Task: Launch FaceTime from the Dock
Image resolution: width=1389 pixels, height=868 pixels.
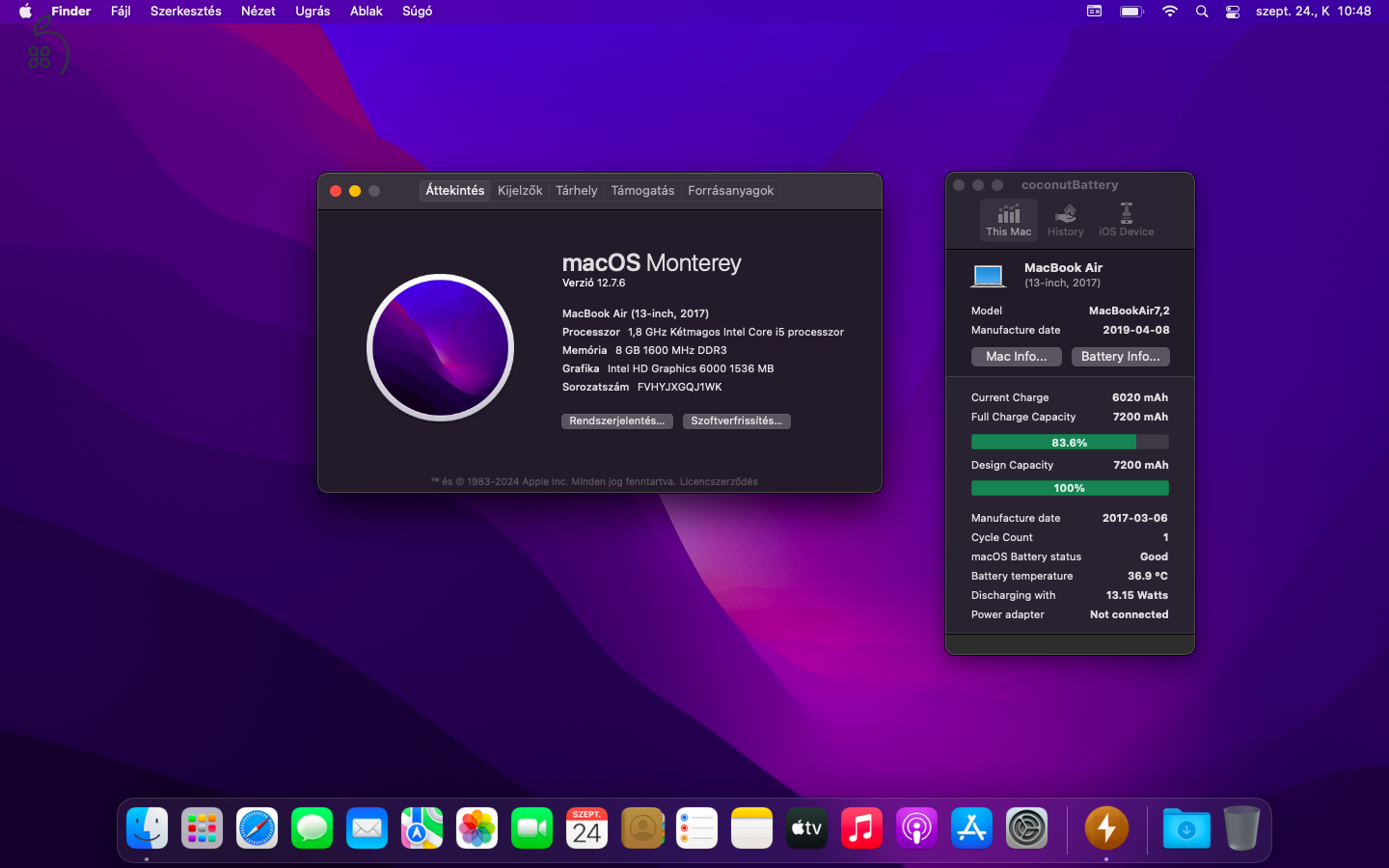Action: tap(531, 828)
